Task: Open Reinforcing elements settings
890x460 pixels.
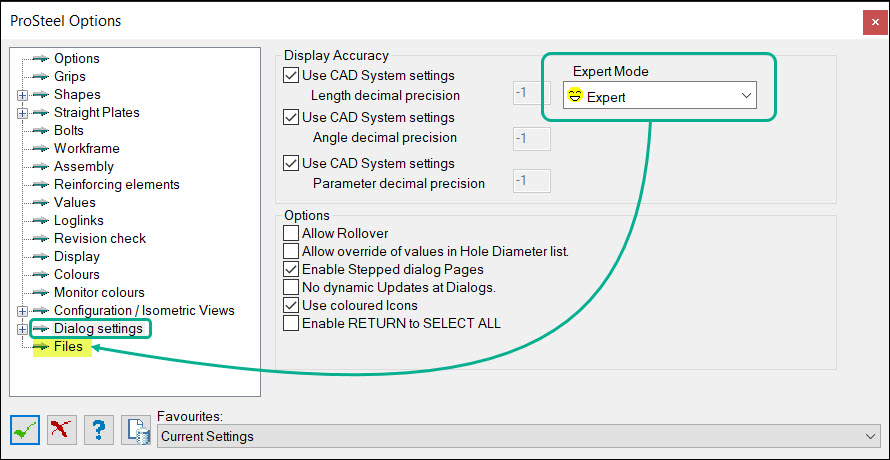Action: click(x=117, y=185)
